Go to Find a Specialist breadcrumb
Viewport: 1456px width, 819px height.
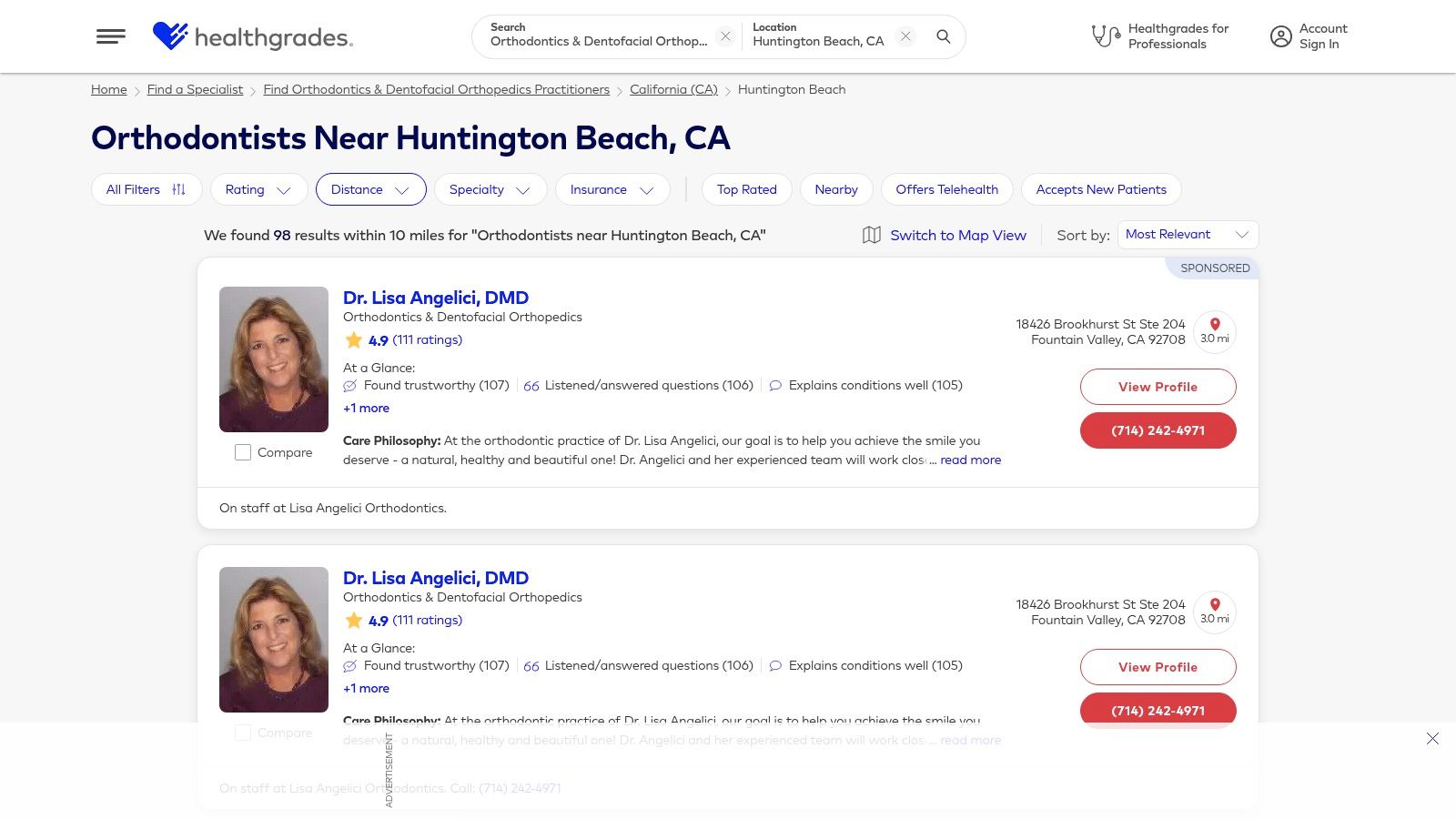tap(195, 89)
